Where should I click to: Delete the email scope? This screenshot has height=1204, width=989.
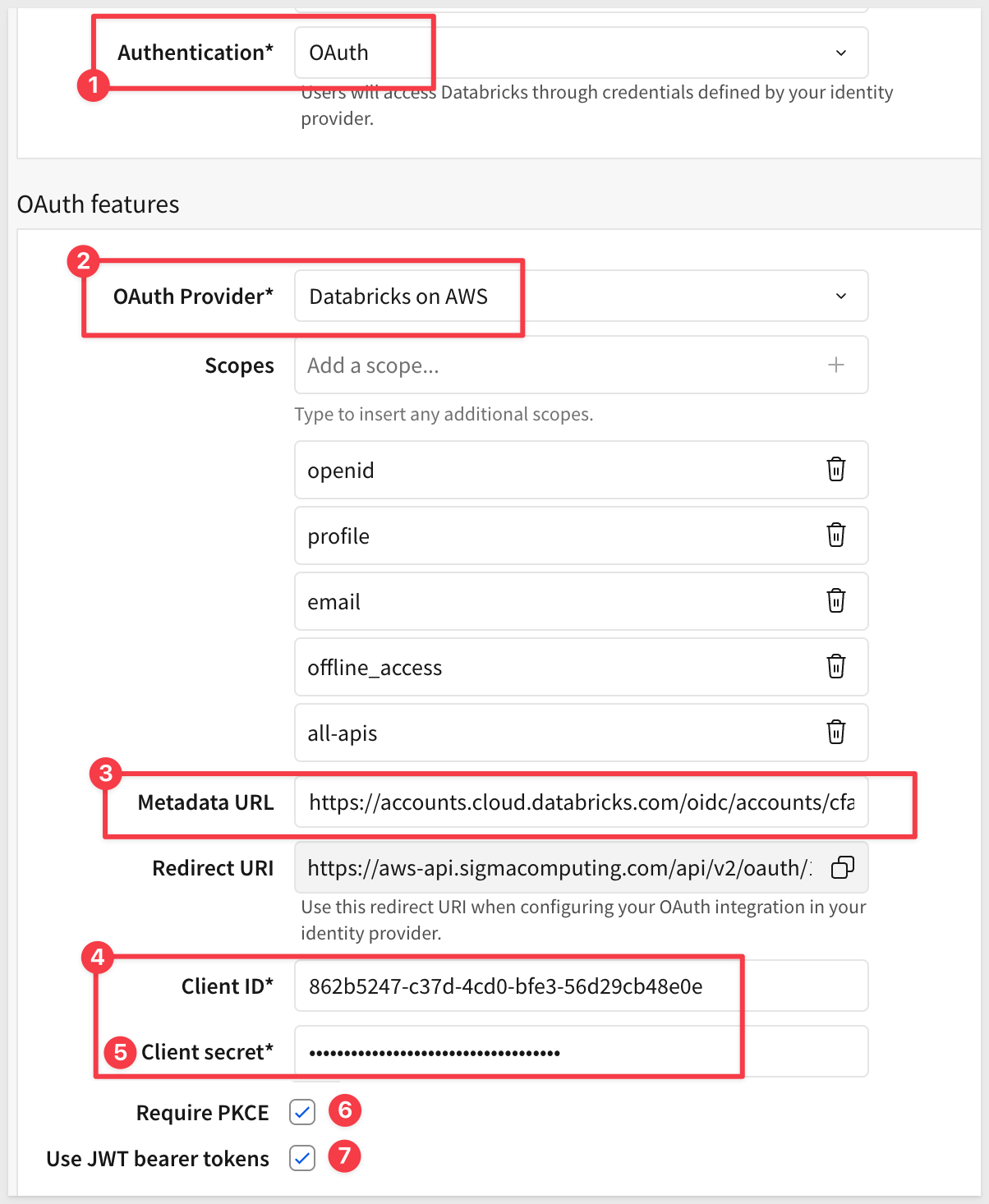pos(835,601)
